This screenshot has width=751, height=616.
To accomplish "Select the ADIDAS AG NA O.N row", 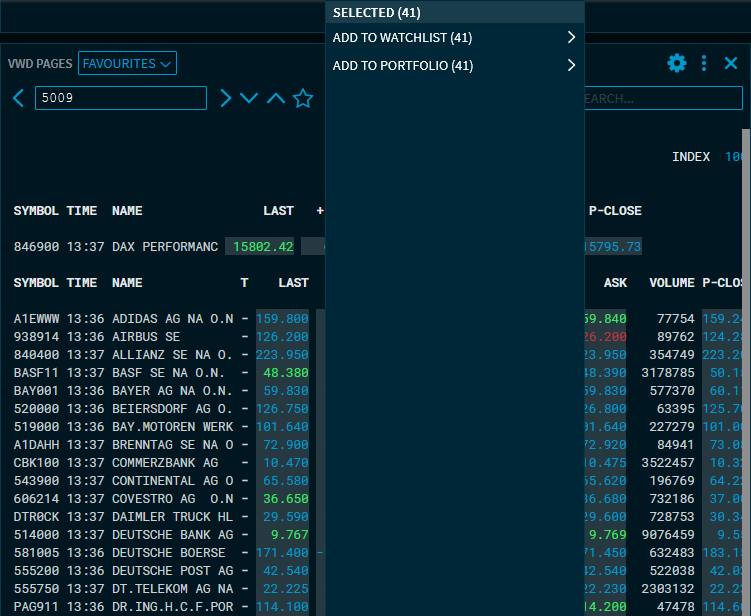I will pos(172,319).
